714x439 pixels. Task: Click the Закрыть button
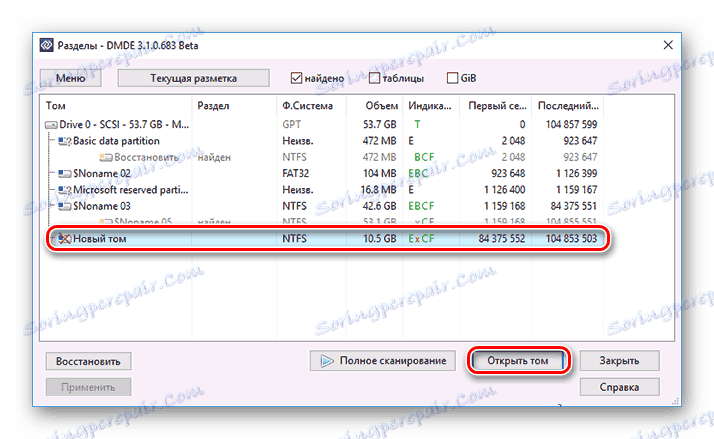pyautogui.click(x=619, y=361)
